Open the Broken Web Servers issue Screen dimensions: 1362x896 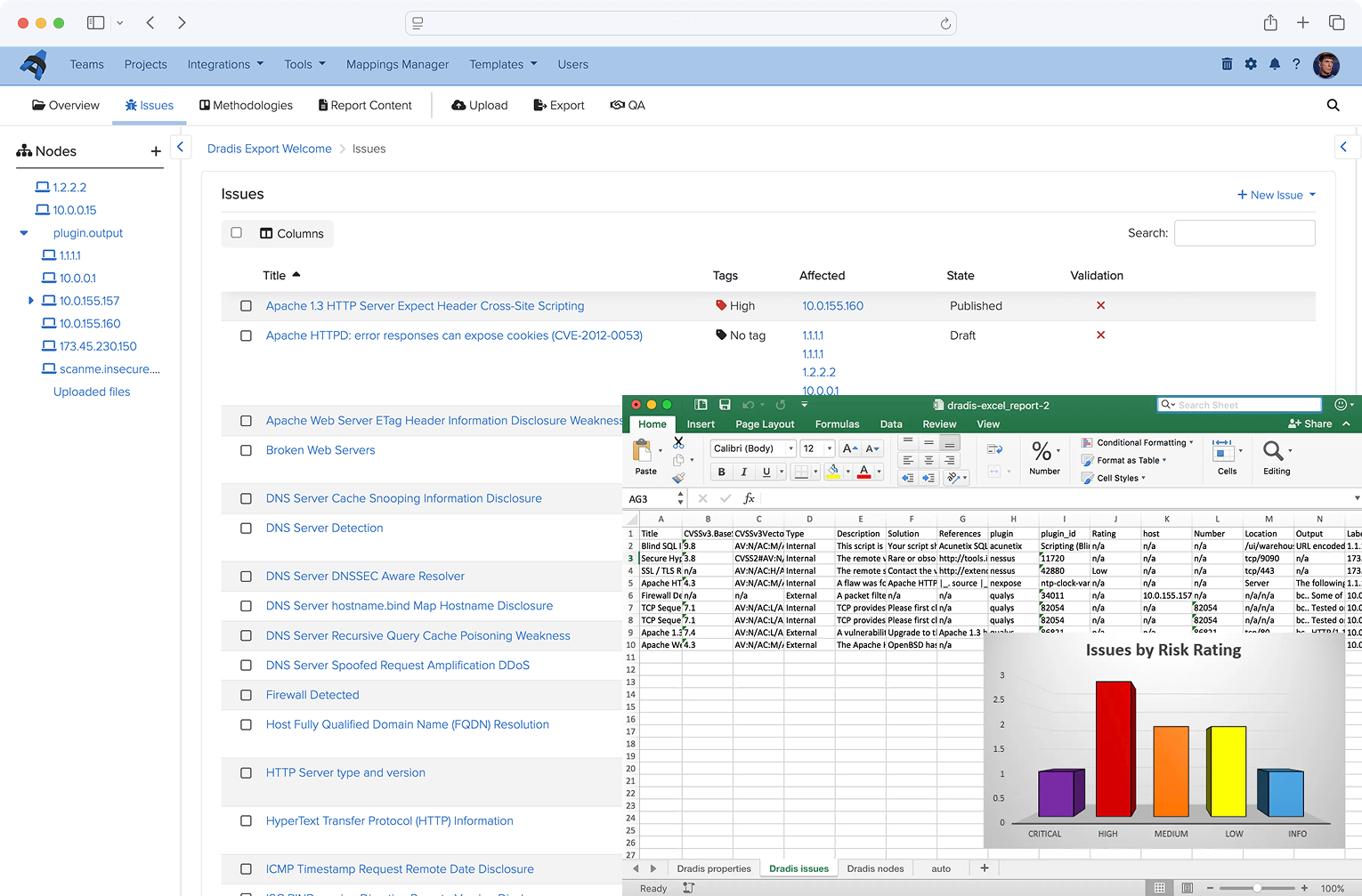point(320,450)
